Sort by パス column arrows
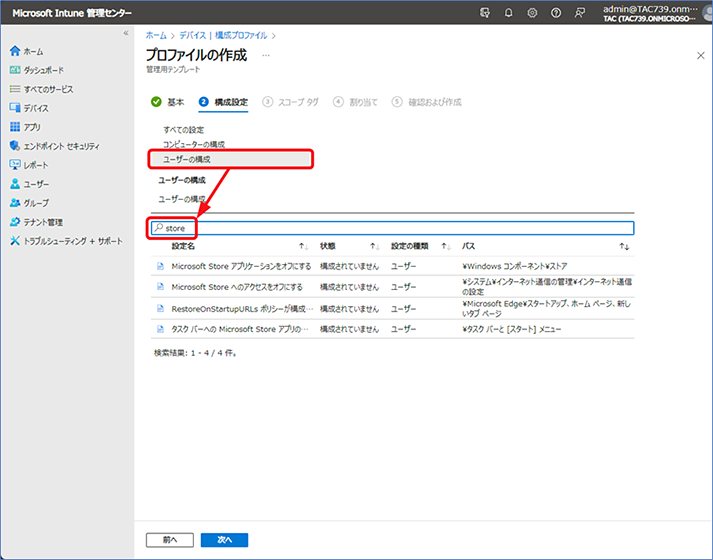Image resolution: width=713 pixels, height=560 pixels. click(624, 246)
